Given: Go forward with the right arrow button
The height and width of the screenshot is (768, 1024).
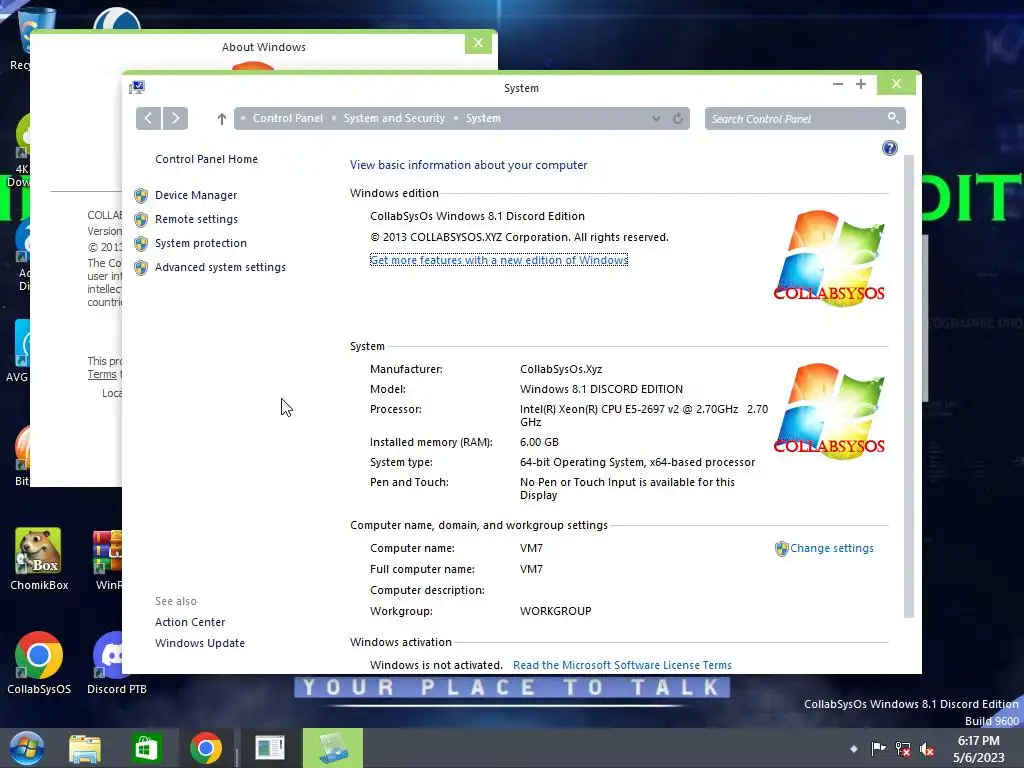Looking at the screenshot, I should pos(176,118).
